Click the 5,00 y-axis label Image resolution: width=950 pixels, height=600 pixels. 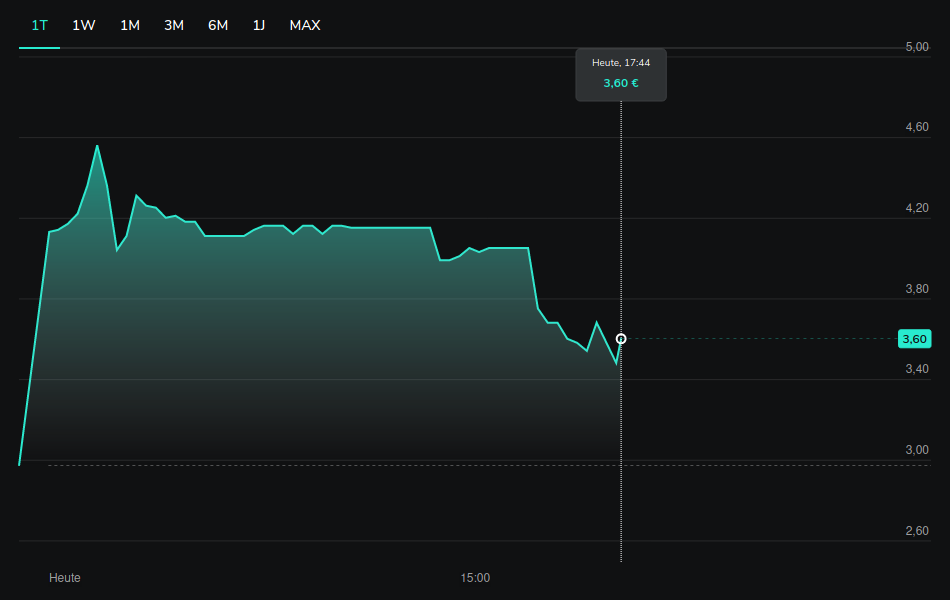(916, 47)
